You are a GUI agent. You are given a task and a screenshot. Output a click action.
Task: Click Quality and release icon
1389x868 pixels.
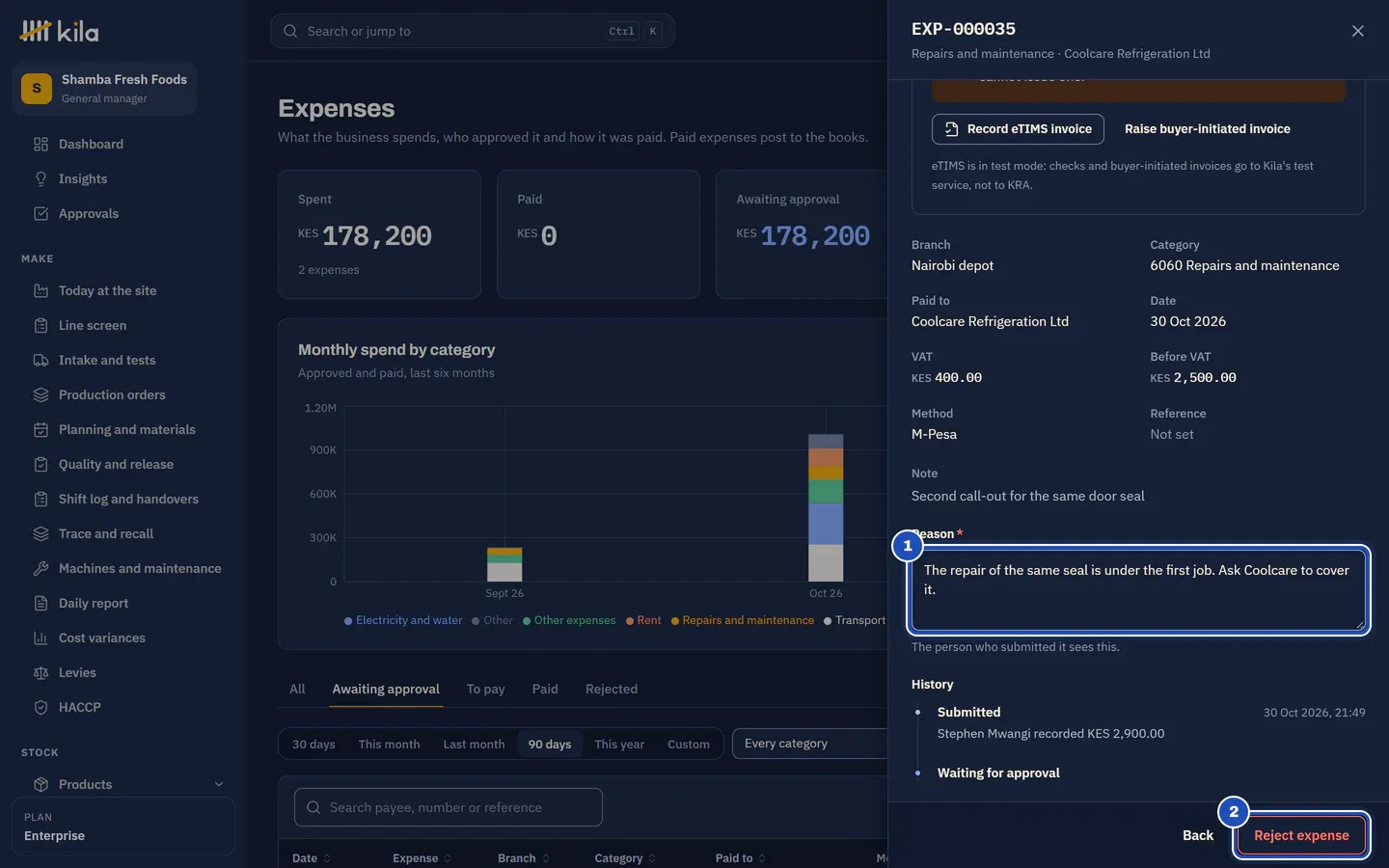pos(41,465)
